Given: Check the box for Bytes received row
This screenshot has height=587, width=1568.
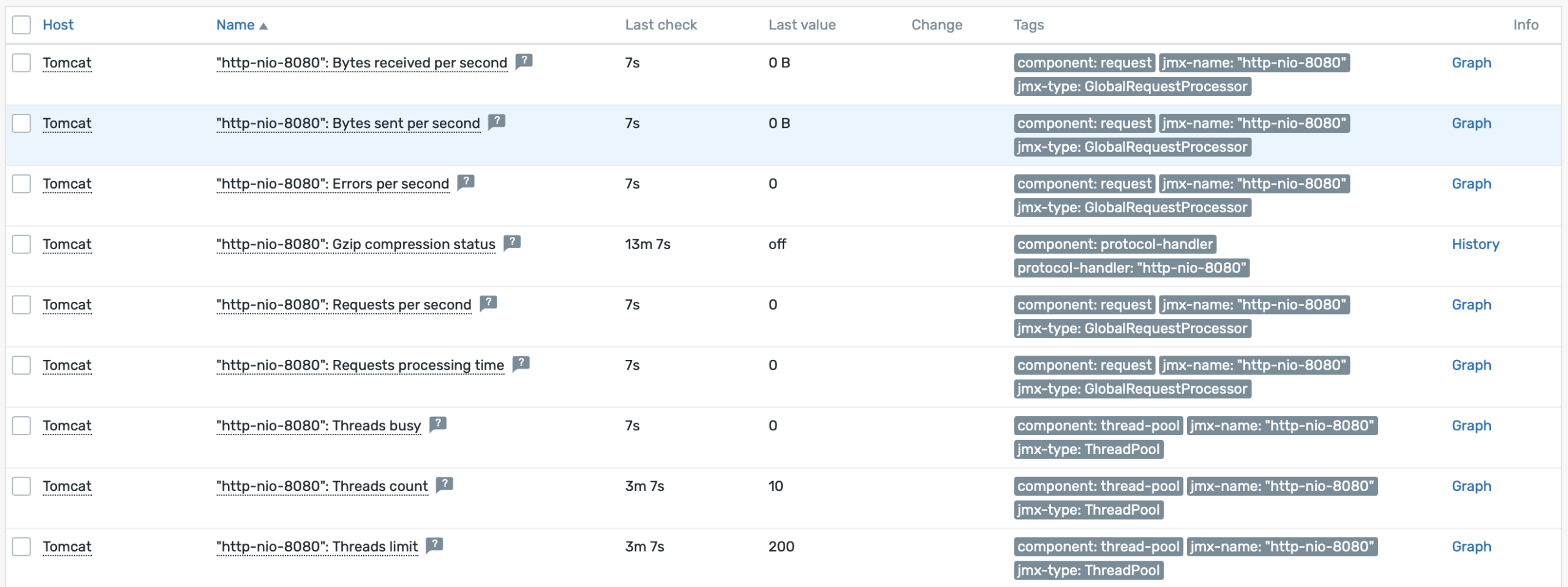Looking at the screenshot, I should tap(21, 63).
